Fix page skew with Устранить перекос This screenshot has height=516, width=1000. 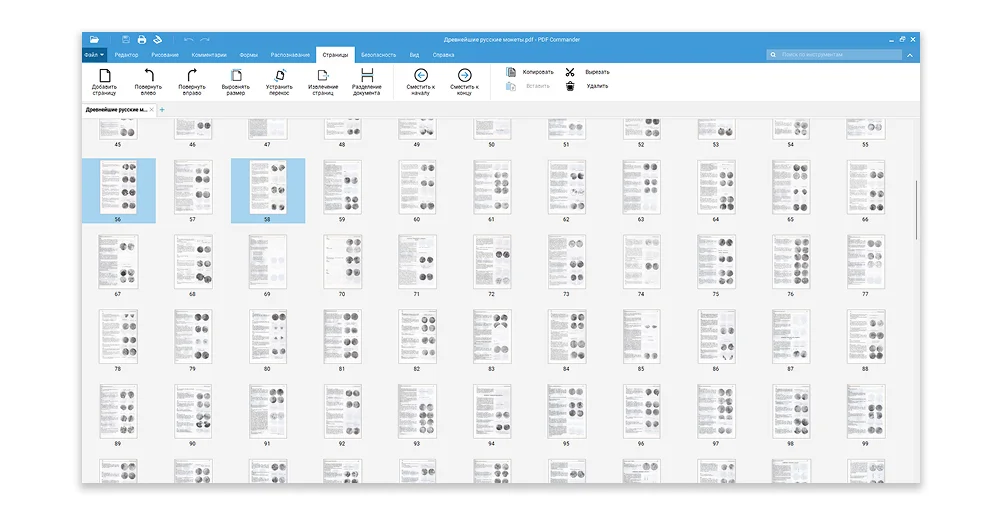click(x=279, y=82)
